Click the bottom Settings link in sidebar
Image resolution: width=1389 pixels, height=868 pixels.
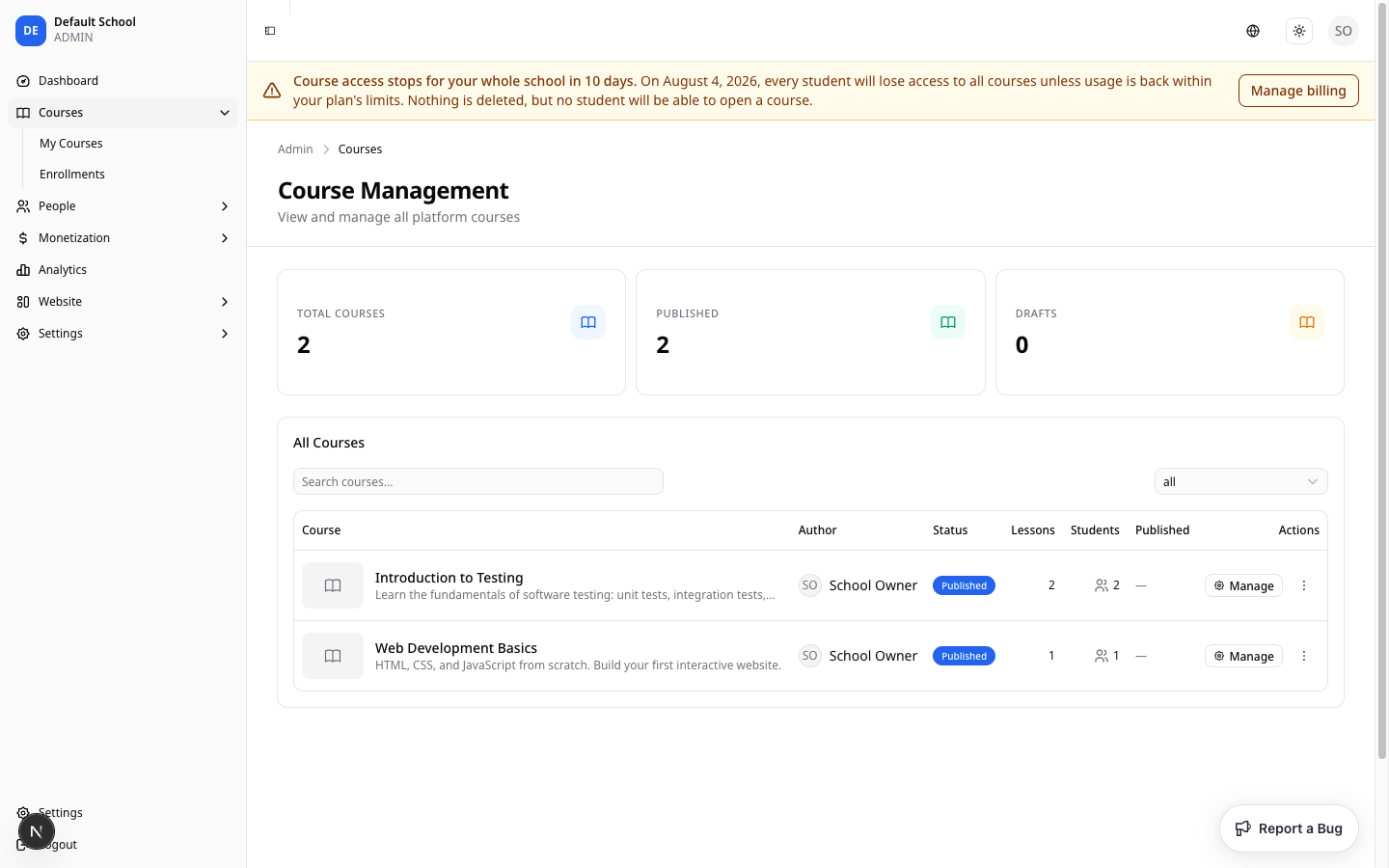pyautogui.click(x=123, y=813)
